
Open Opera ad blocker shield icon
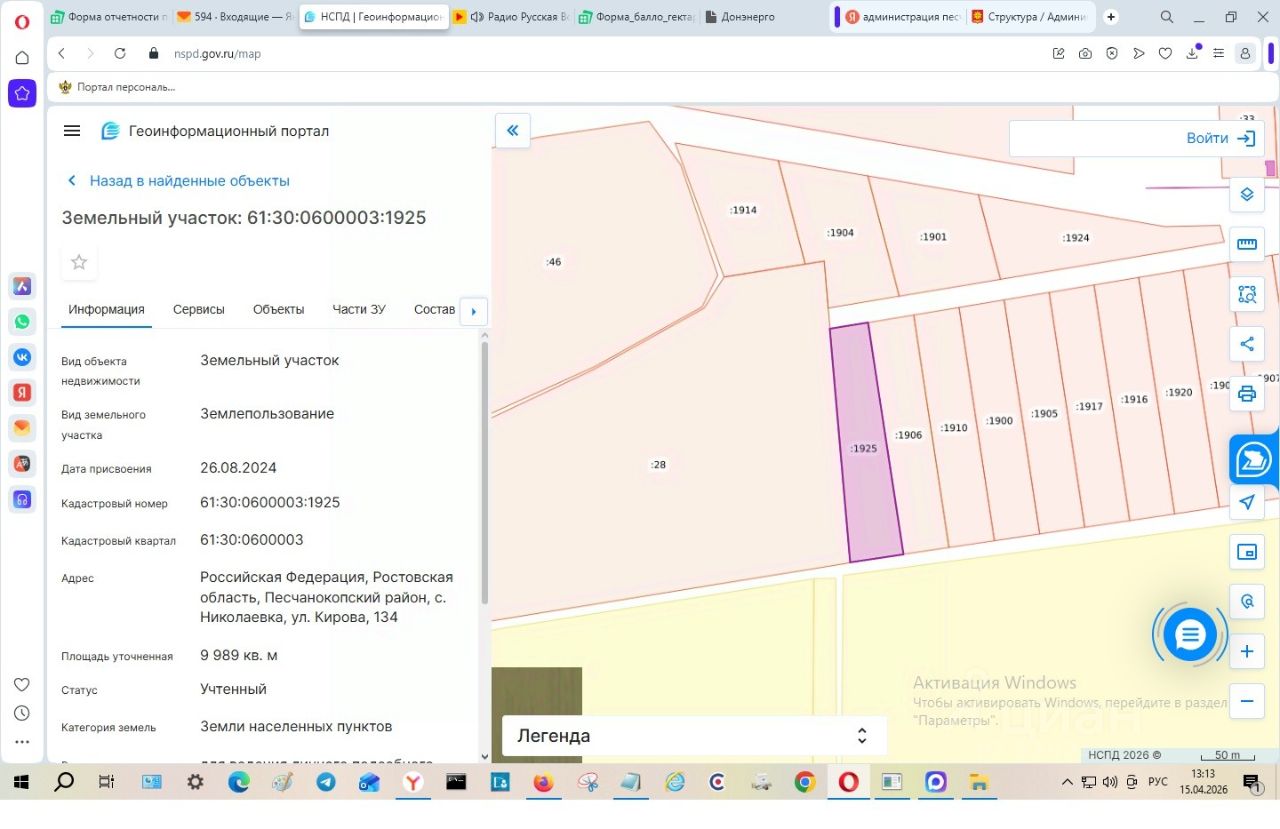[x=1112, y=54]
